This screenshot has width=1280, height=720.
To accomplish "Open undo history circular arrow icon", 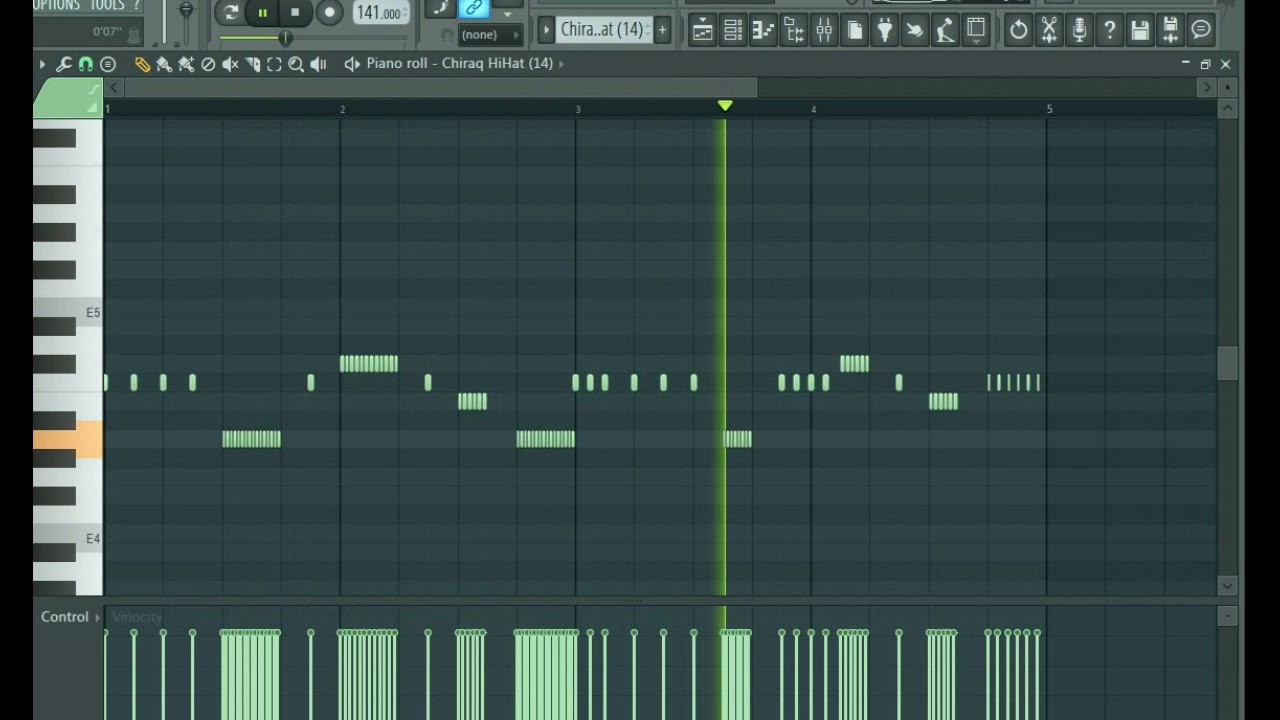I will (x=1018, y=30).
